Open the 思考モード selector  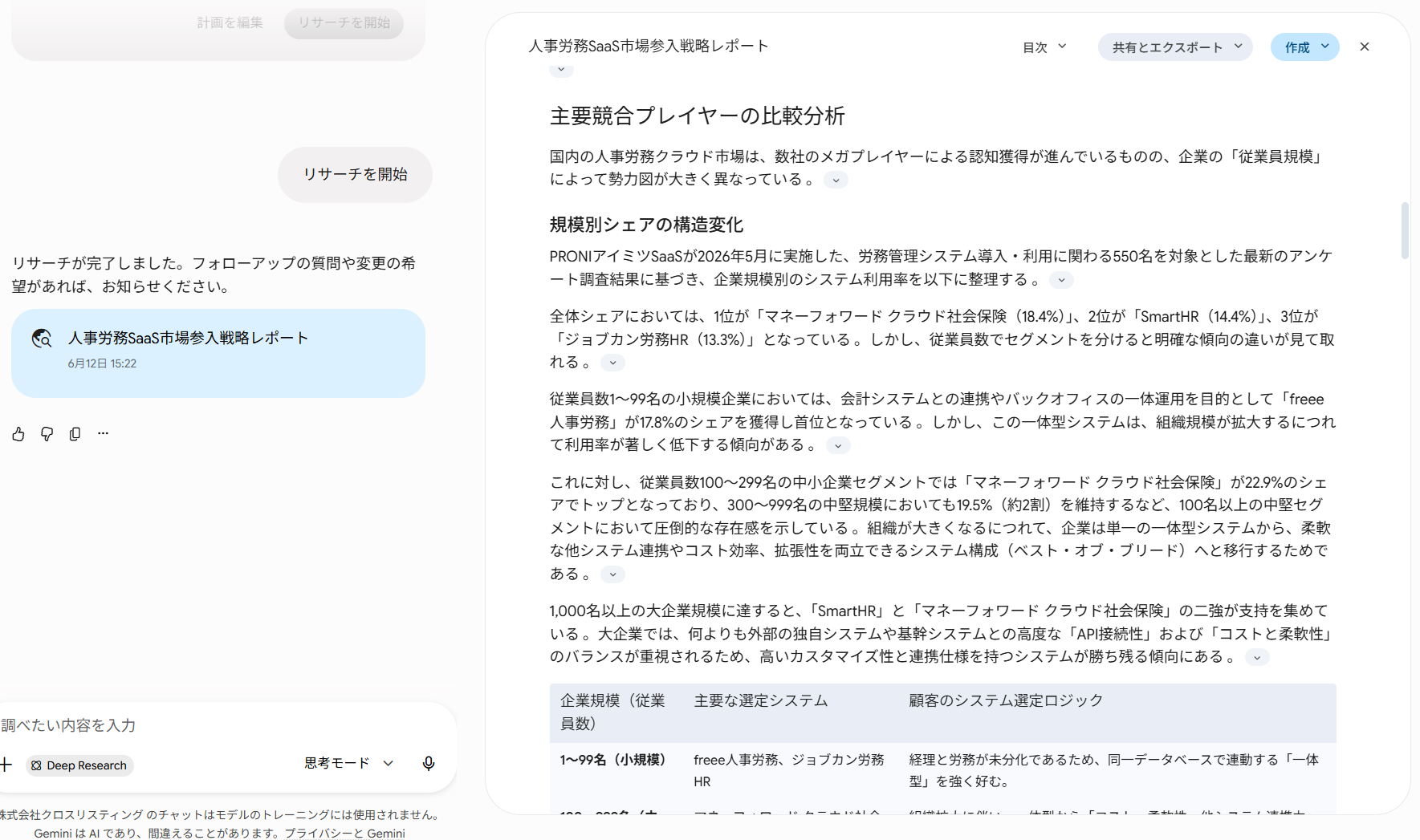[349, 763]
